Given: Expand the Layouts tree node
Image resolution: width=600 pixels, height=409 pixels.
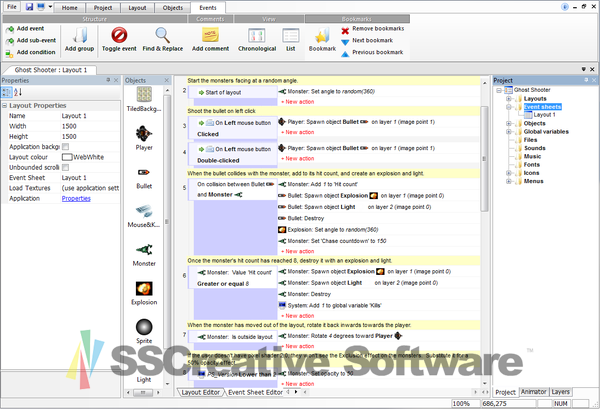Looking at the screenshot, I should (509, 99).
